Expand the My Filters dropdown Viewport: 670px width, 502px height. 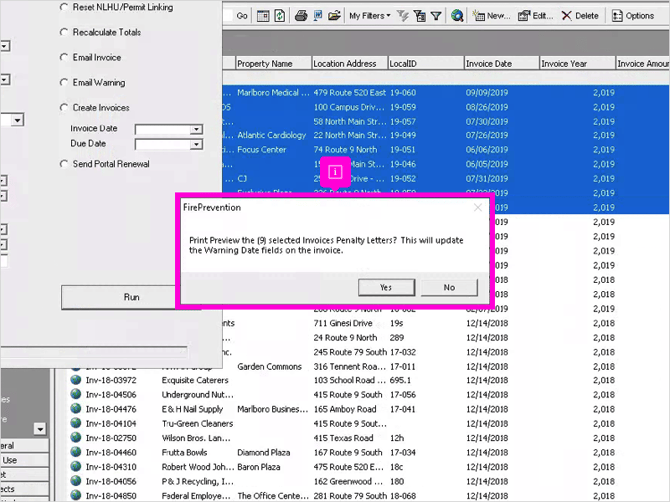click(x=370, y=16)
